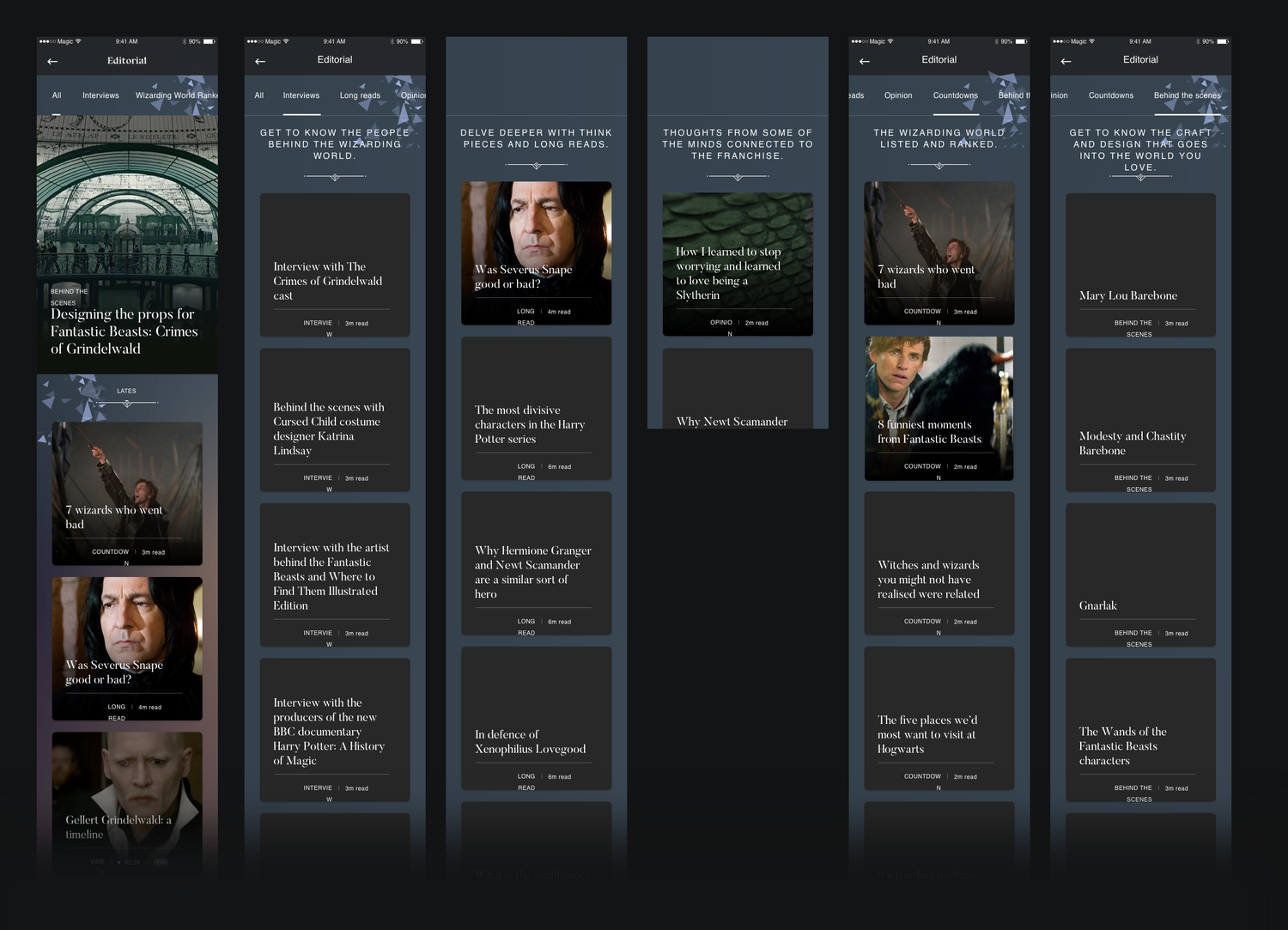Open interview with Fantastic Beasts Illustrated Edition artist
The width and height of the screenshot is (1288, 930).
click(335, 574)
